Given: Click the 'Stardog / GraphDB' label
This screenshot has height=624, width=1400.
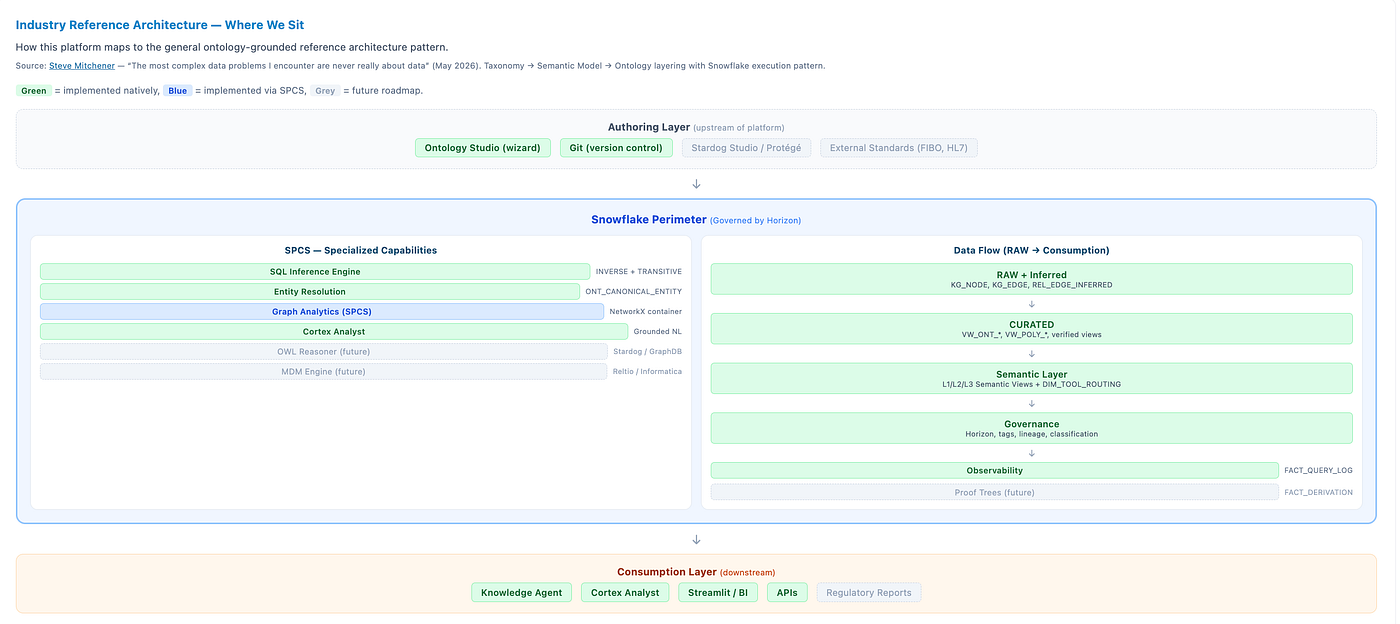Looking at the screenshot, I should click(648, 351).
